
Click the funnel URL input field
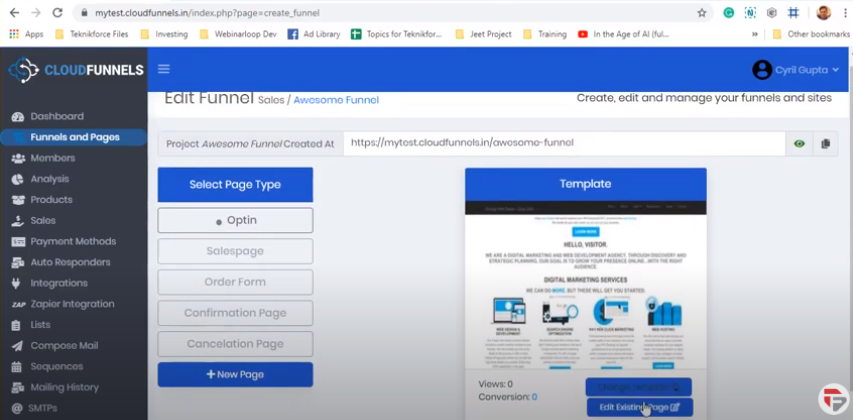[x=564, y=143]
